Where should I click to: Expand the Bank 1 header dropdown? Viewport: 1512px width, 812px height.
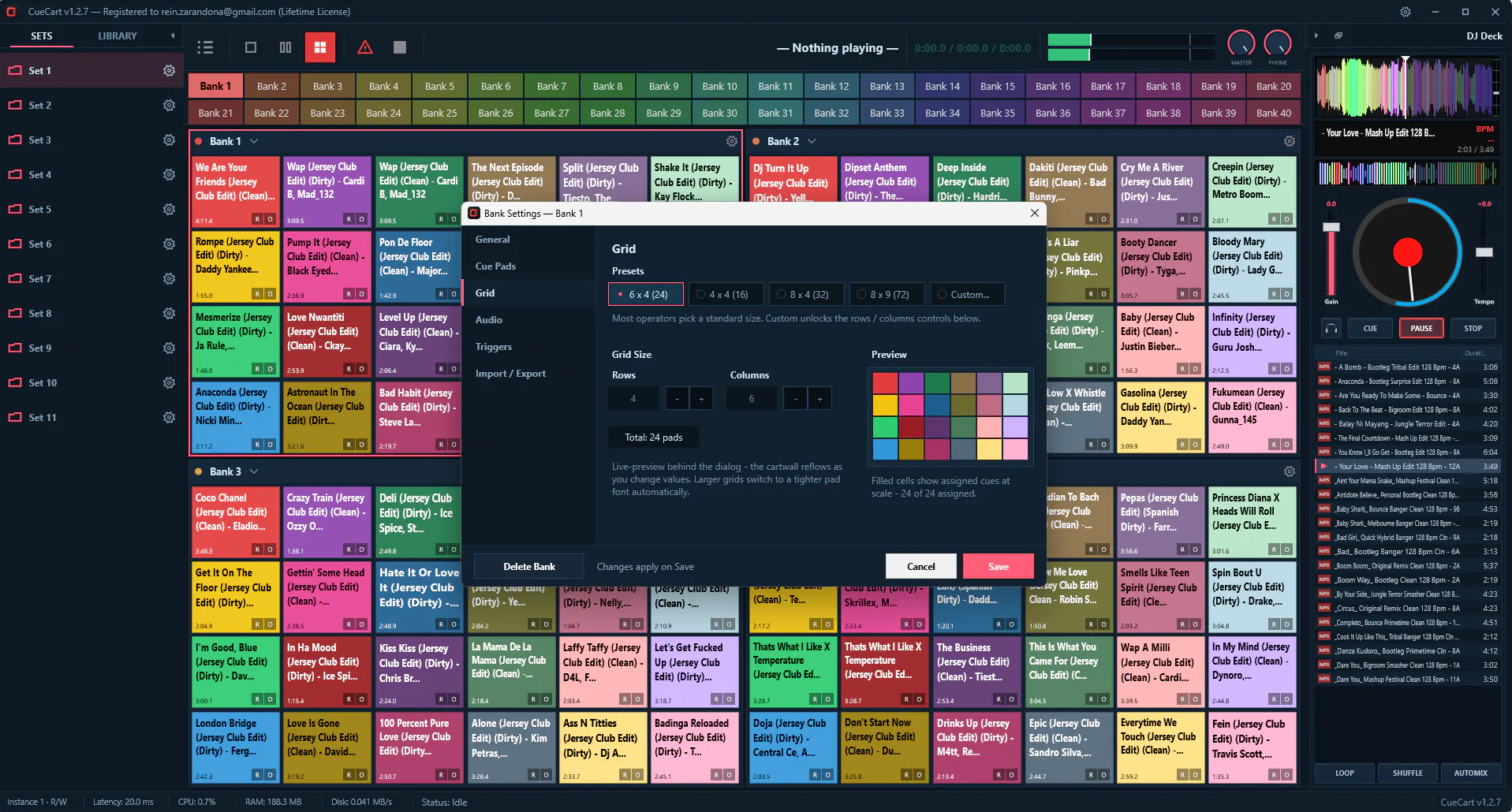(254, 141)
